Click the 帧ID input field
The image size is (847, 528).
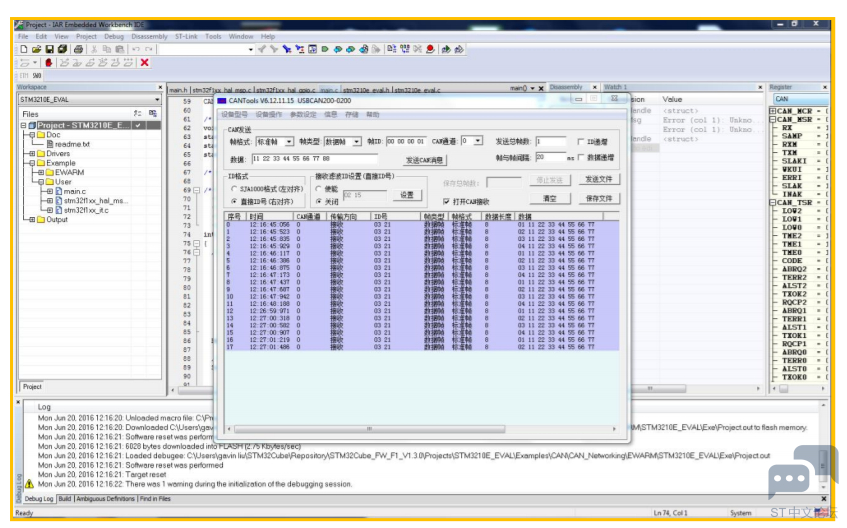pyautogui.click(x=406, y=142)
